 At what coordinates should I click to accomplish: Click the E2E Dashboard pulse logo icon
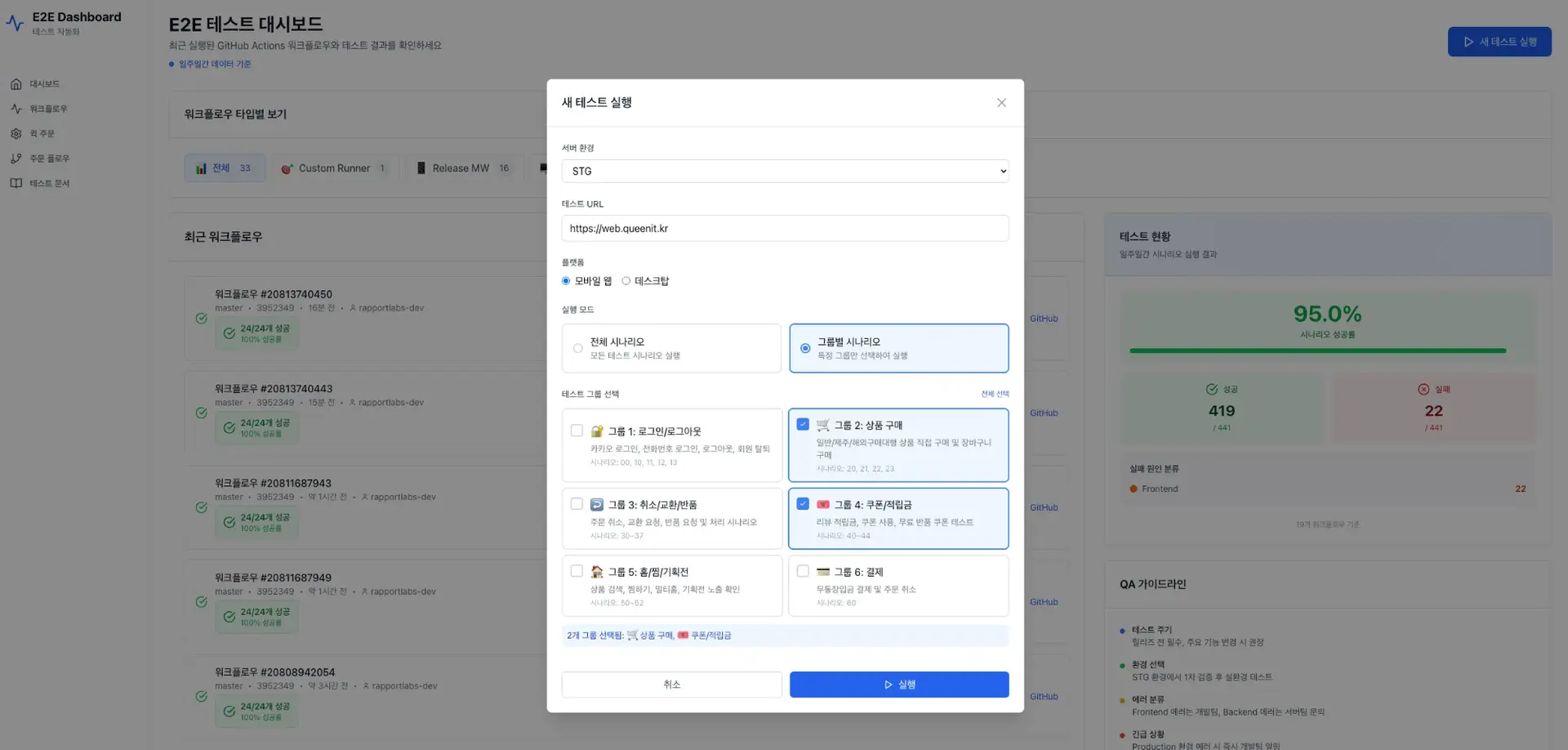tap(15, 24)
